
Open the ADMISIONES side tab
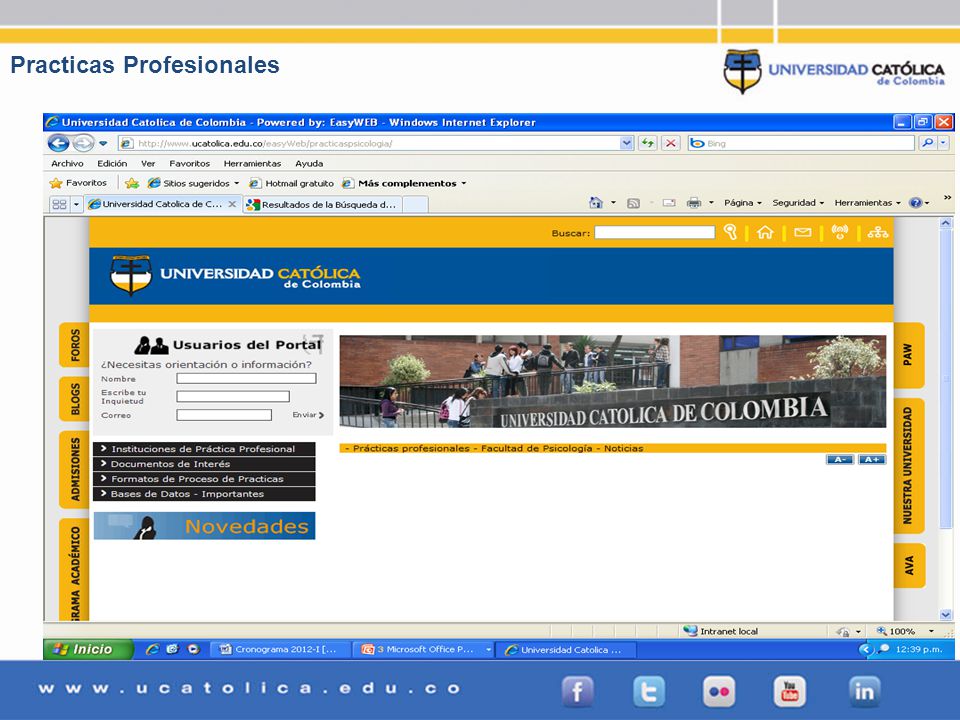click(75, 469)
